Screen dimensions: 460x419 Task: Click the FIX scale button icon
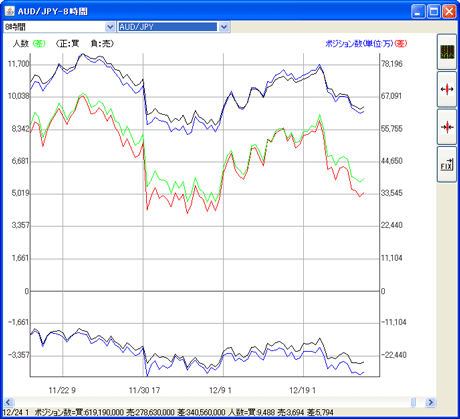click(447, 165)
